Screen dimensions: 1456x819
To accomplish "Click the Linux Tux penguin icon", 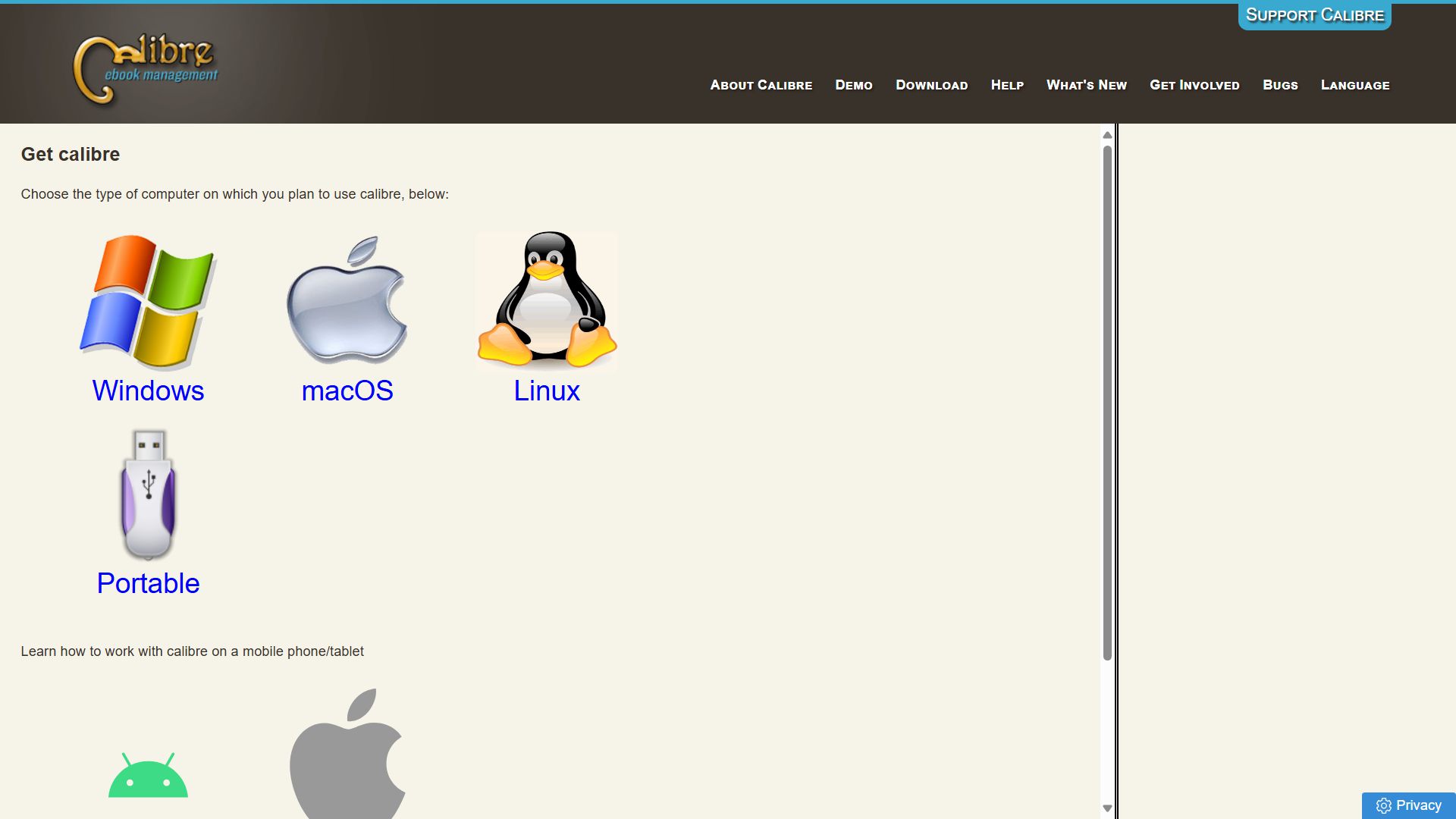I will (547, 301).
